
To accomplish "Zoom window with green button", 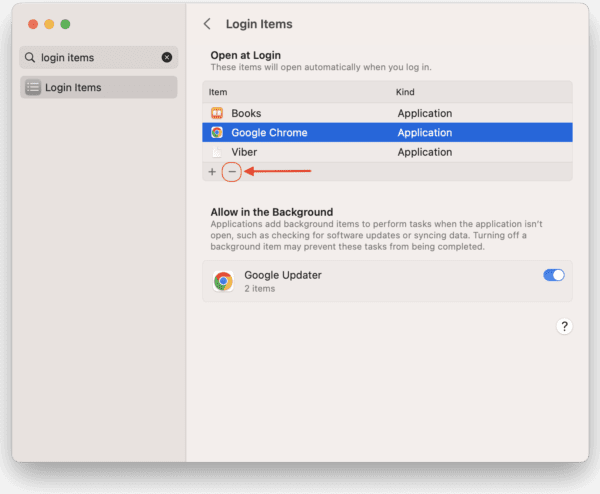I will [x=65, y=24].
